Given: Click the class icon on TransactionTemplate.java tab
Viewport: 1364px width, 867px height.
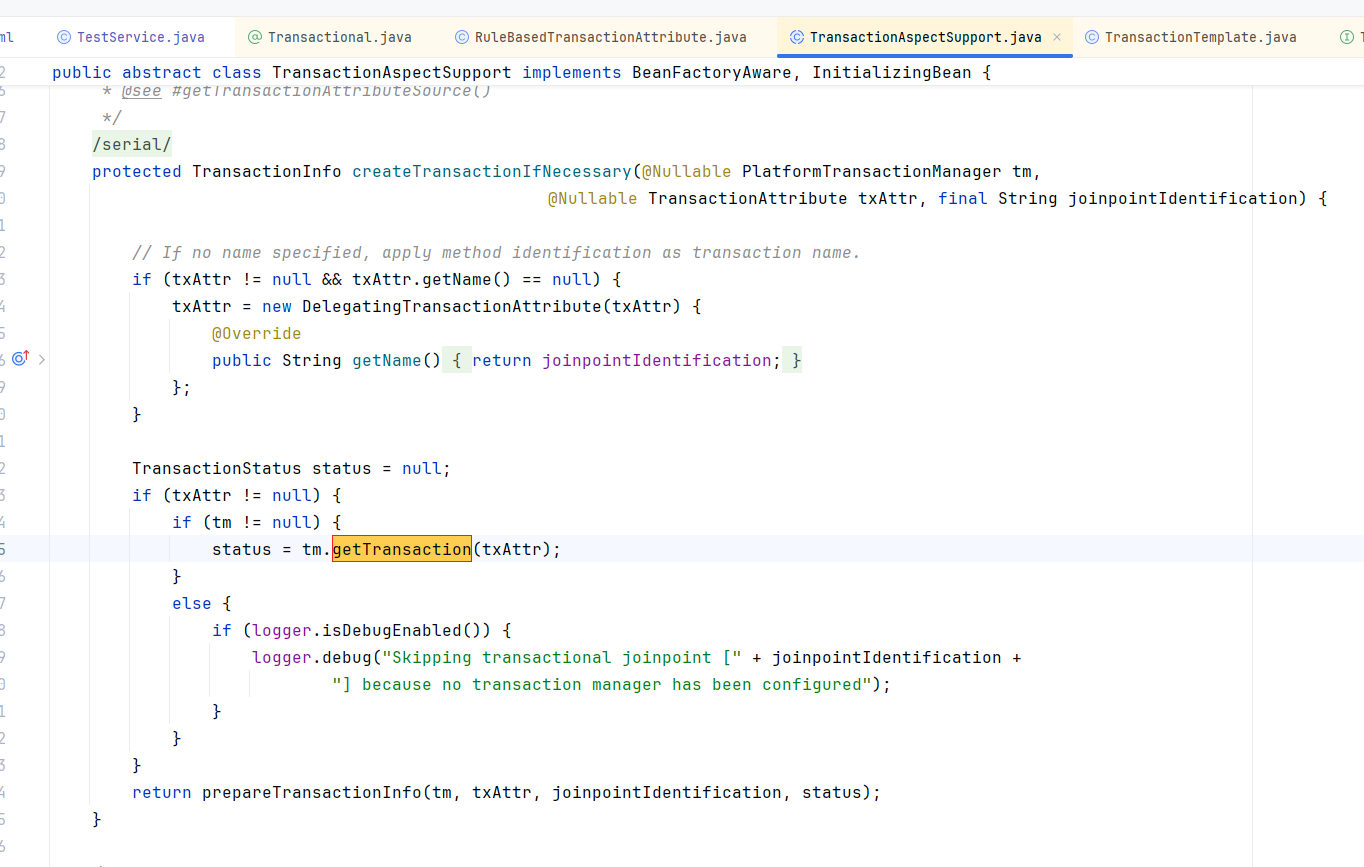Looking at the screenshot, I should [x=1092, y=37].
